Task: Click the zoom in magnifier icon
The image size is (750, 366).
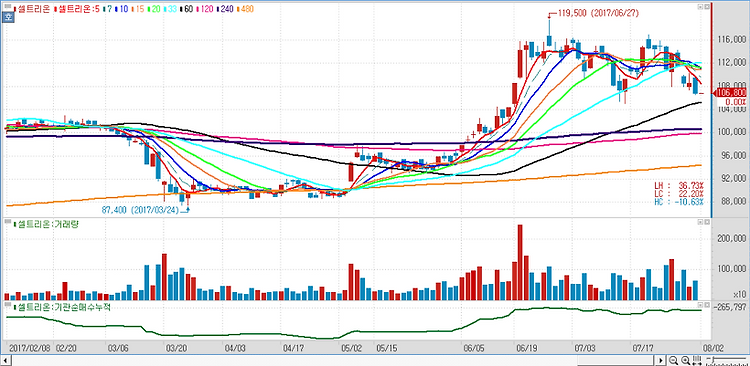Action: click(x=686, y=360)
